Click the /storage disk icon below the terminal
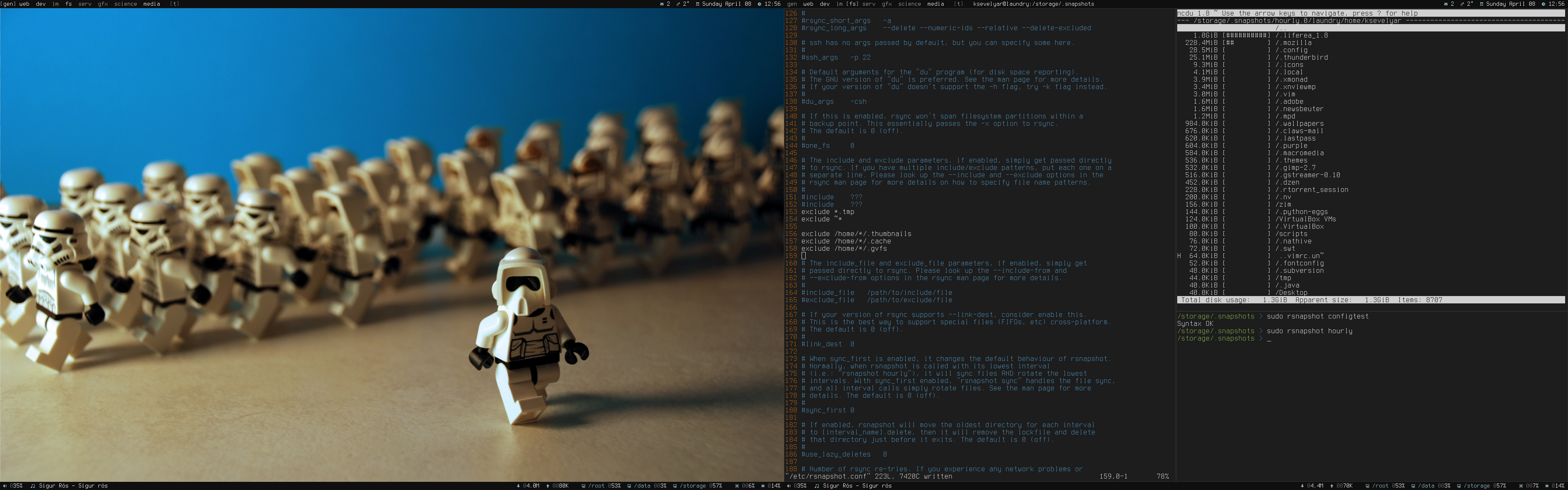 [x=1459, y=486]
